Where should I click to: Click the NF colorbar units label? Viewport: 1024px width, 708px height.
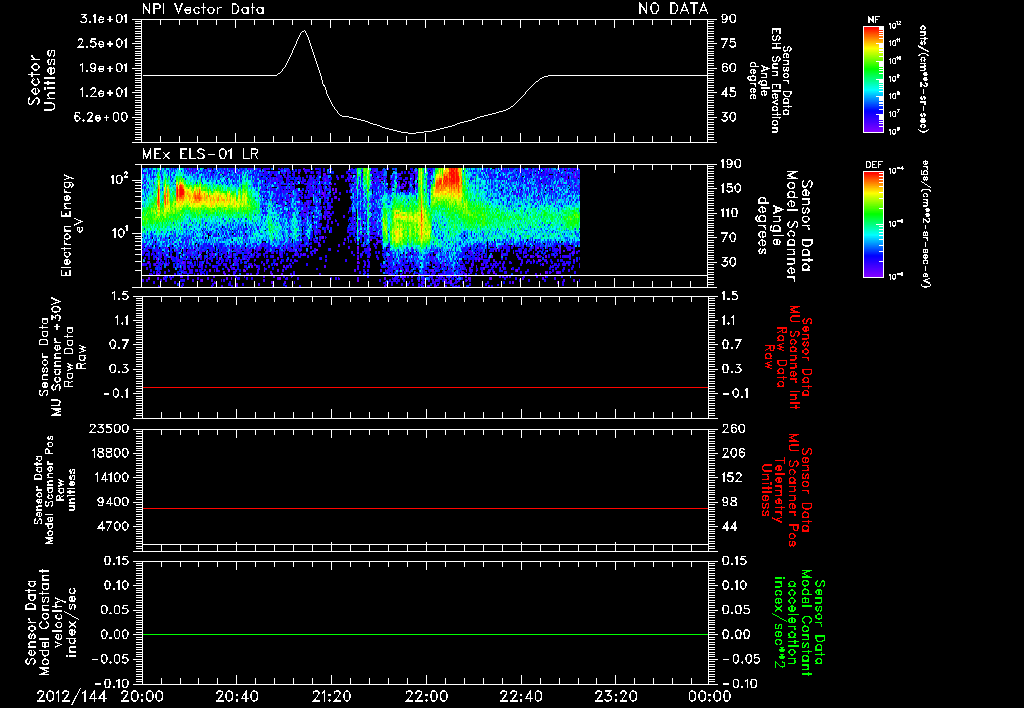[x=923, y=78]
